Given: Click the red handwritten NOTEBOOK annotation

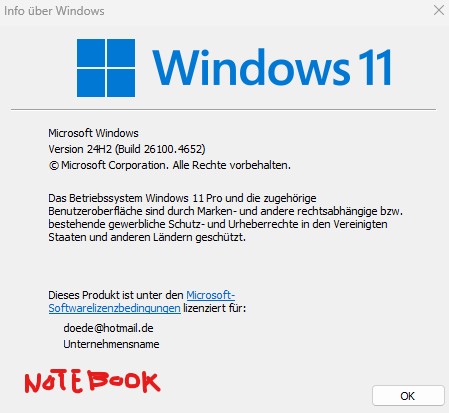Looking at the screenshot, I should pos(92,381).
